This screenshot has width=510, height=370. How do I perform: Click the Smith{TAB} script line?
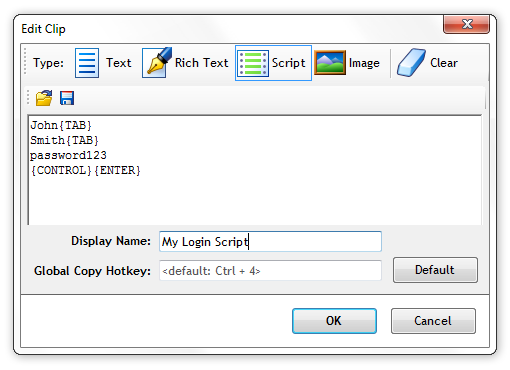64,140
